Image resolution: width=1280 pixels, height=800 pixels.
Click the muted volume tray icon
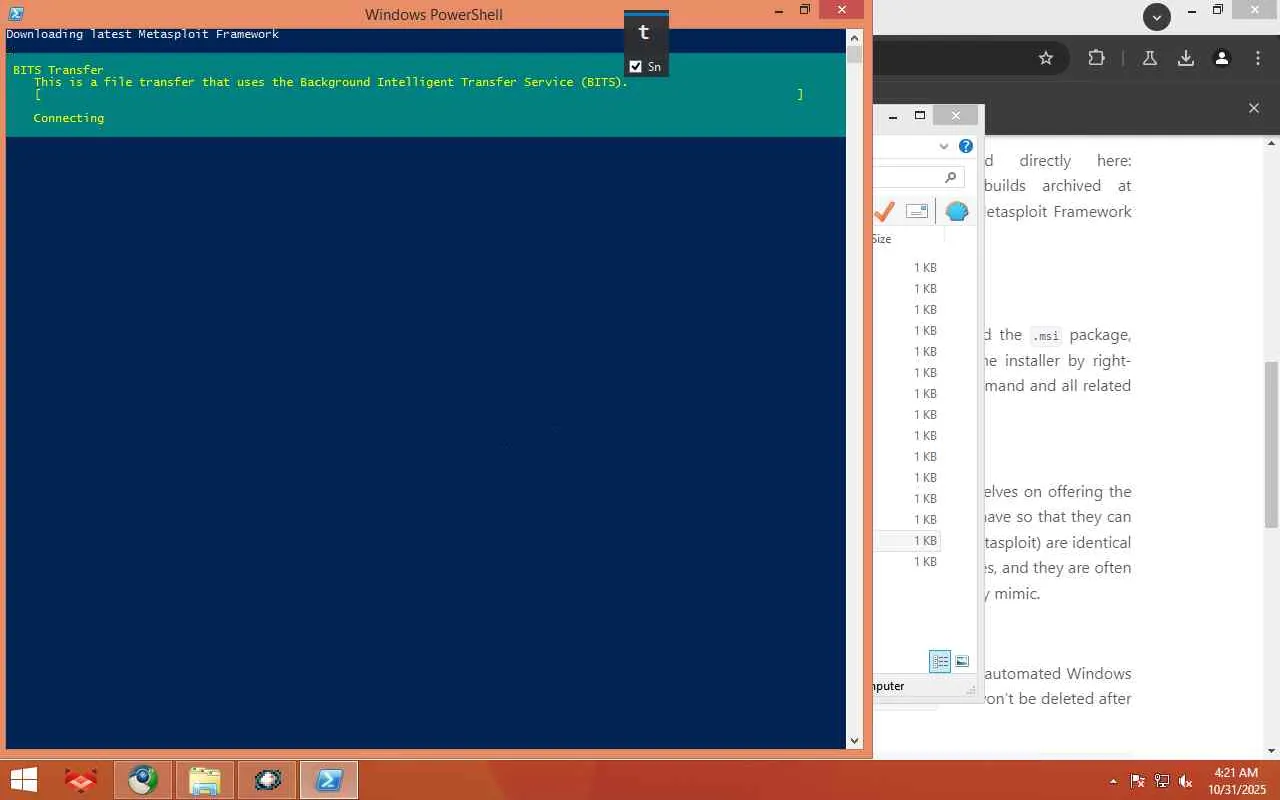(1186, 781)
